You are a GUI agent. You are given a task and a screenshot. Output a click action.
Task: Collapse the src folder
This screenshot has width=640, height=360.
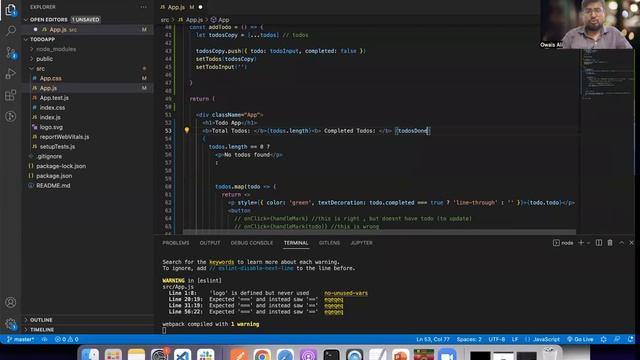(87, 69)
